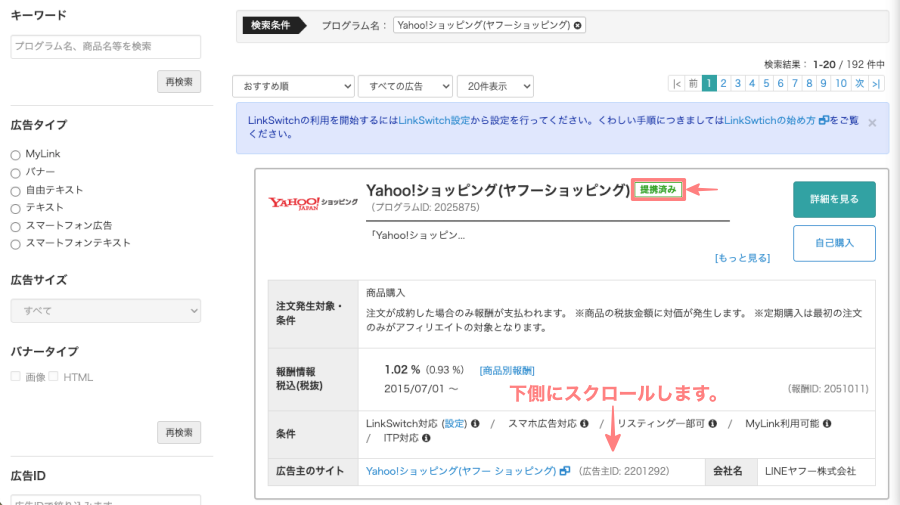Image resolution: width=900 pixels, height=505 pixels.
Task: Click current page 1 in pagination
Action: 709,84
